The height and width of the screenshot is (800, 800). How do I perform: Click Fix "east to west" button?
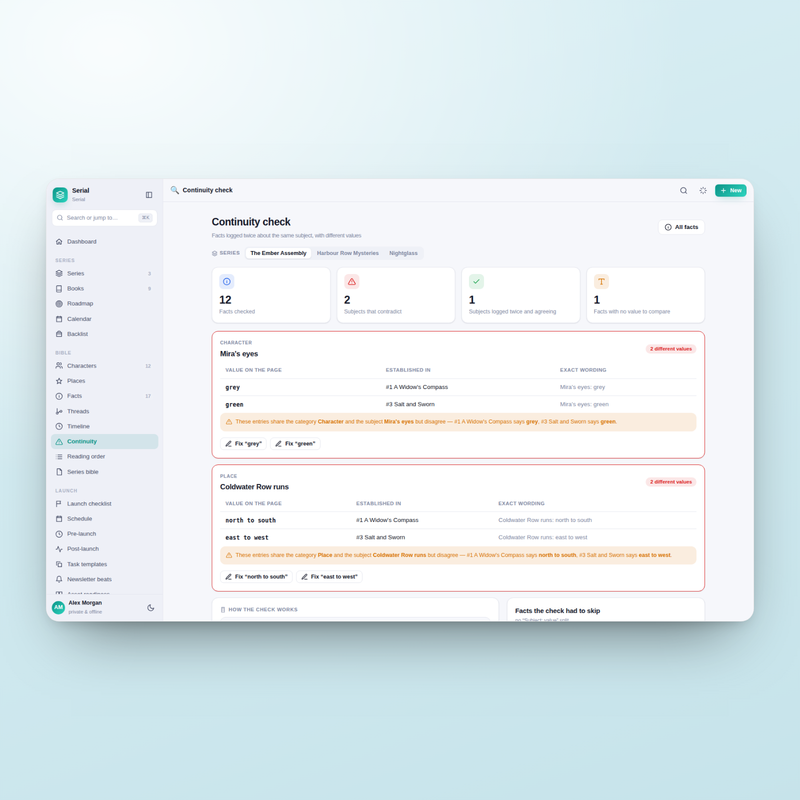(329, 577)
